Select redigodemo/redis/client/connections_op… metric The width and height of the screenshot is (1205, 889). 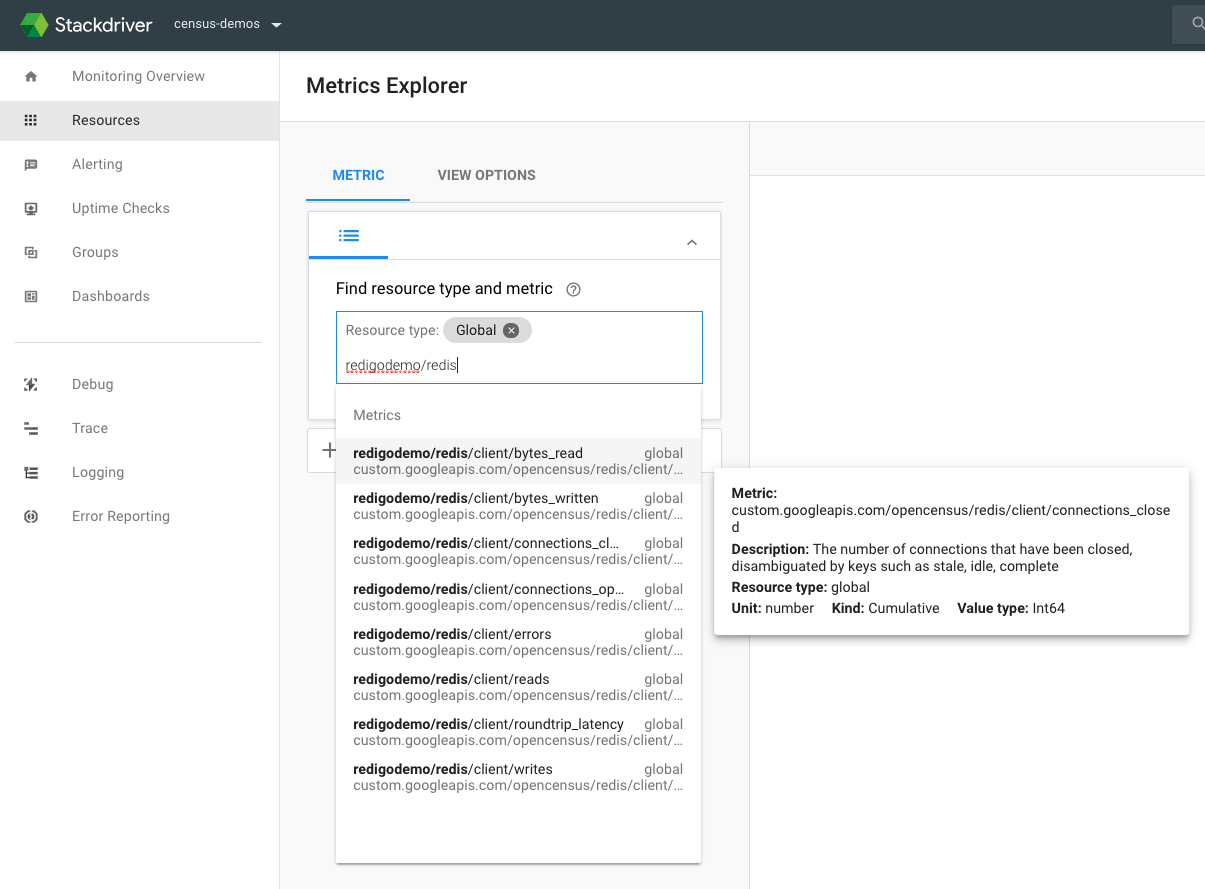pos(518,597)
